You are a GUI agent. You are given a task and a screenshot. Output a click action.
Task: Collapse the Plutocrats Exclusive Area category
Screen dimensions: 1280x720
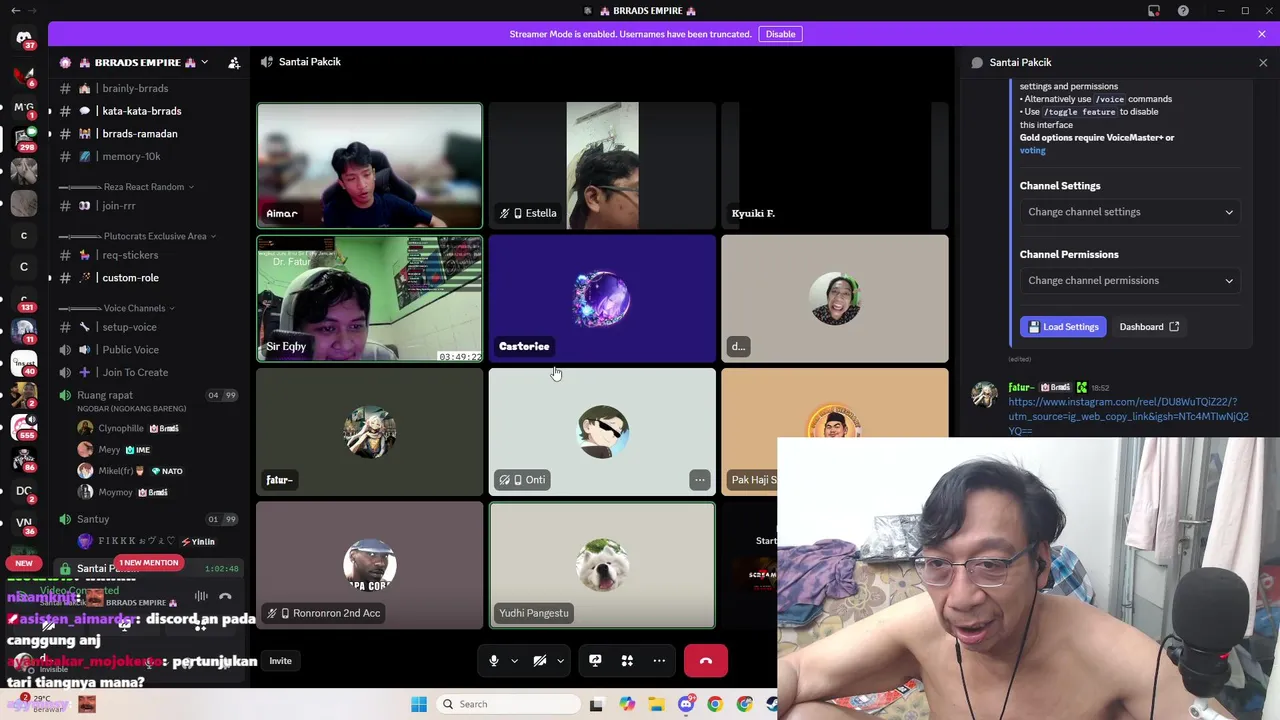pyautogui.click(x=139, y=236)
